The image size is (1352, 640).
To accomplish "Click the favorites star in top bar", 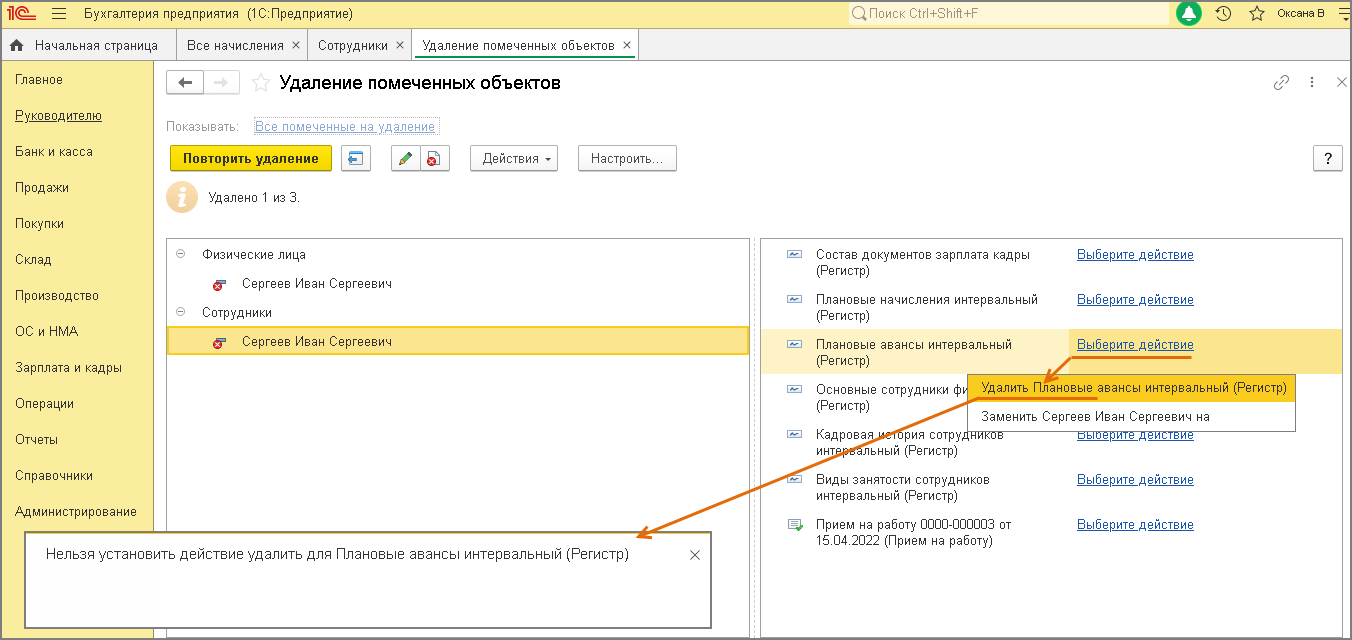I will pos(1257,14).
